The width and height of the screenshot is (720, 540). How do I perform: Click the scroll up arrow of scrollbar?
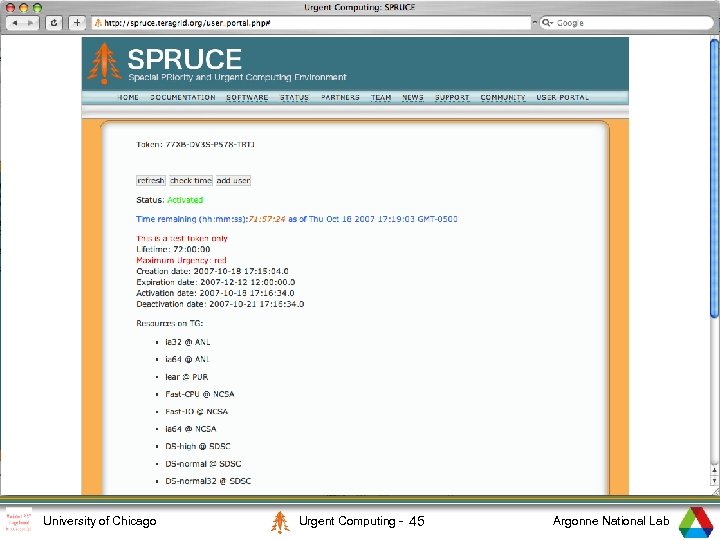coord(714,470)
